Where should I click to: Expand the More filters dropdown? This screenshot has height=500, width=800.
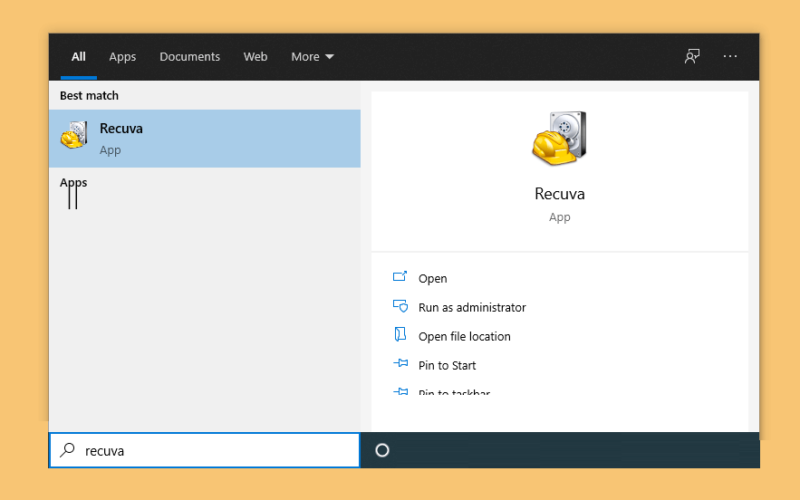[312, 57]
